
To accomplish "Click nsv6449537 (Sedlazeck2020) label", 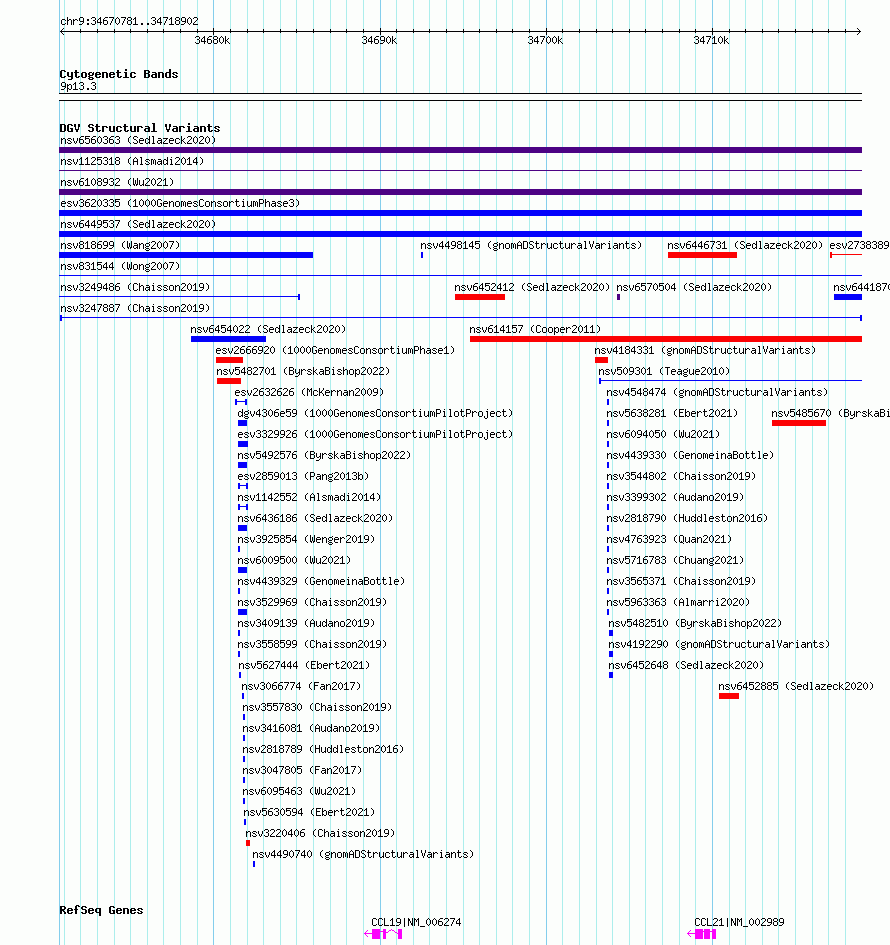I will tap(138, 224).
